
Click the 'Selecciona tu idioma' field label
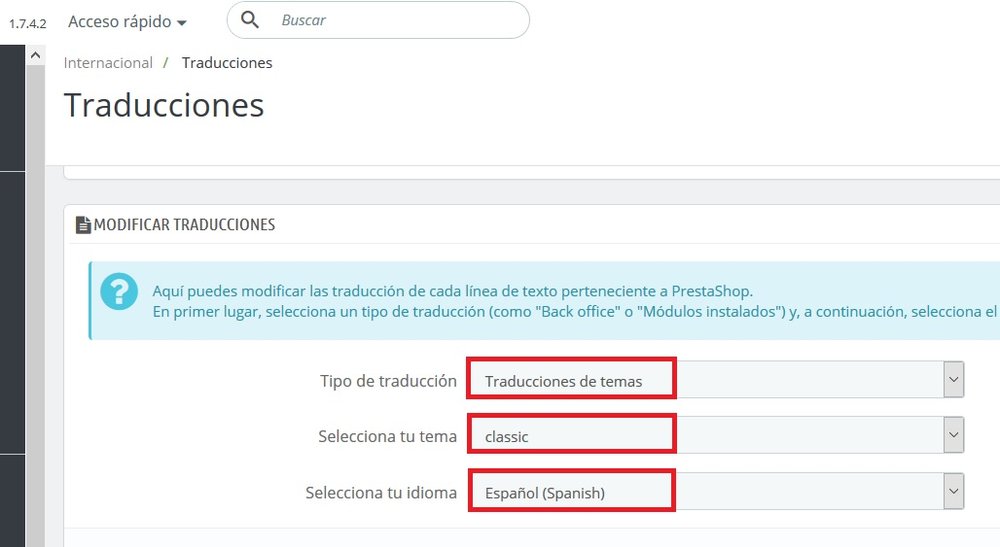[381, 493]
